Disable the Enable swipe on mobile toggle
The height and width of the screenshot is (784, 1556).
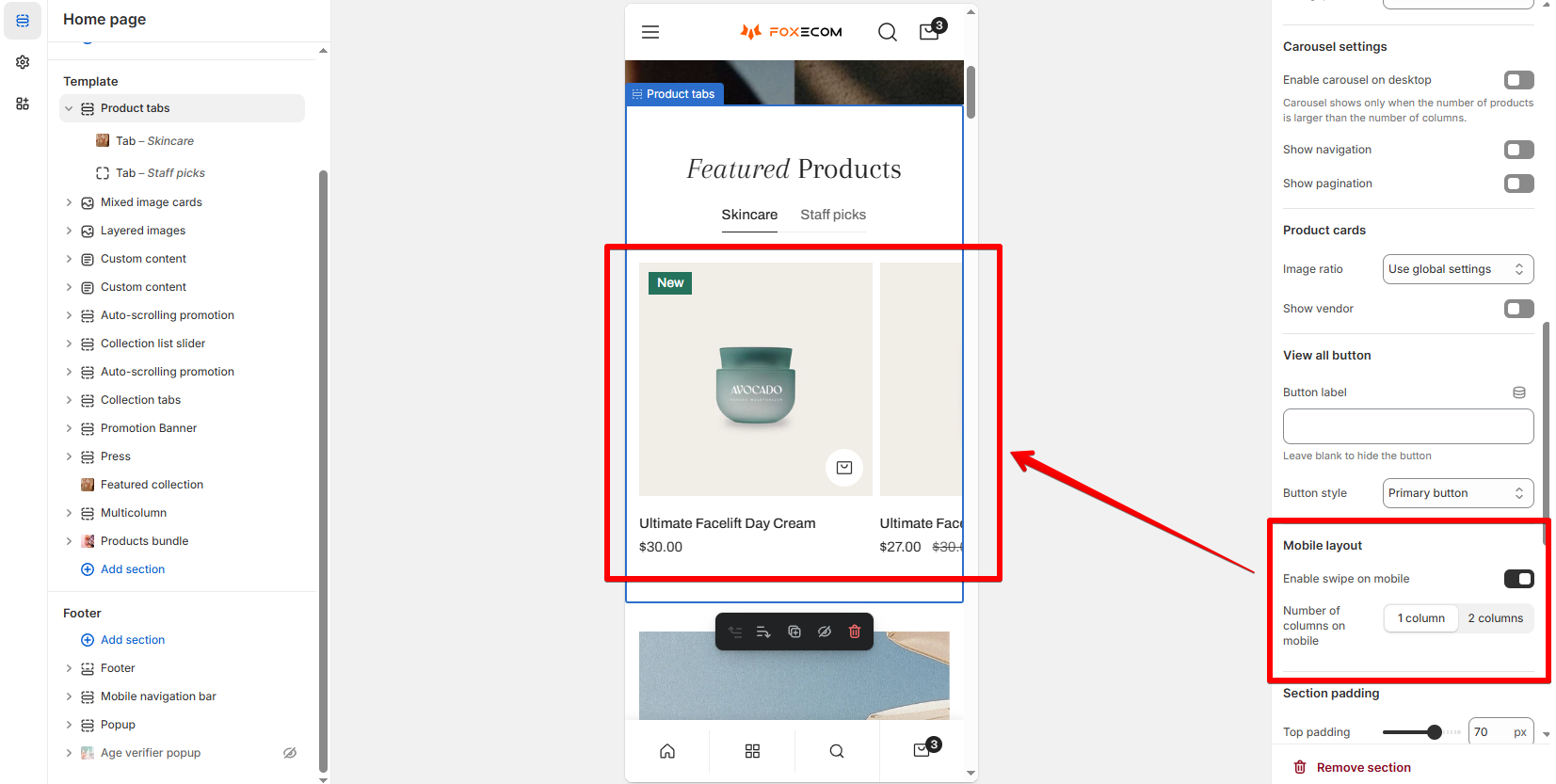tap(1518, 579)
